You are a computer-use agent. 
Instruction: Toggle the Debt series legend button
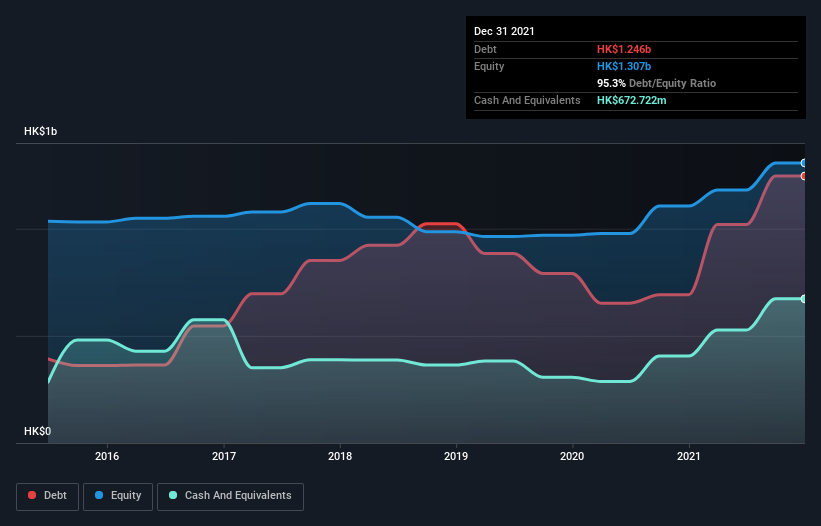(x=48, y=496)
